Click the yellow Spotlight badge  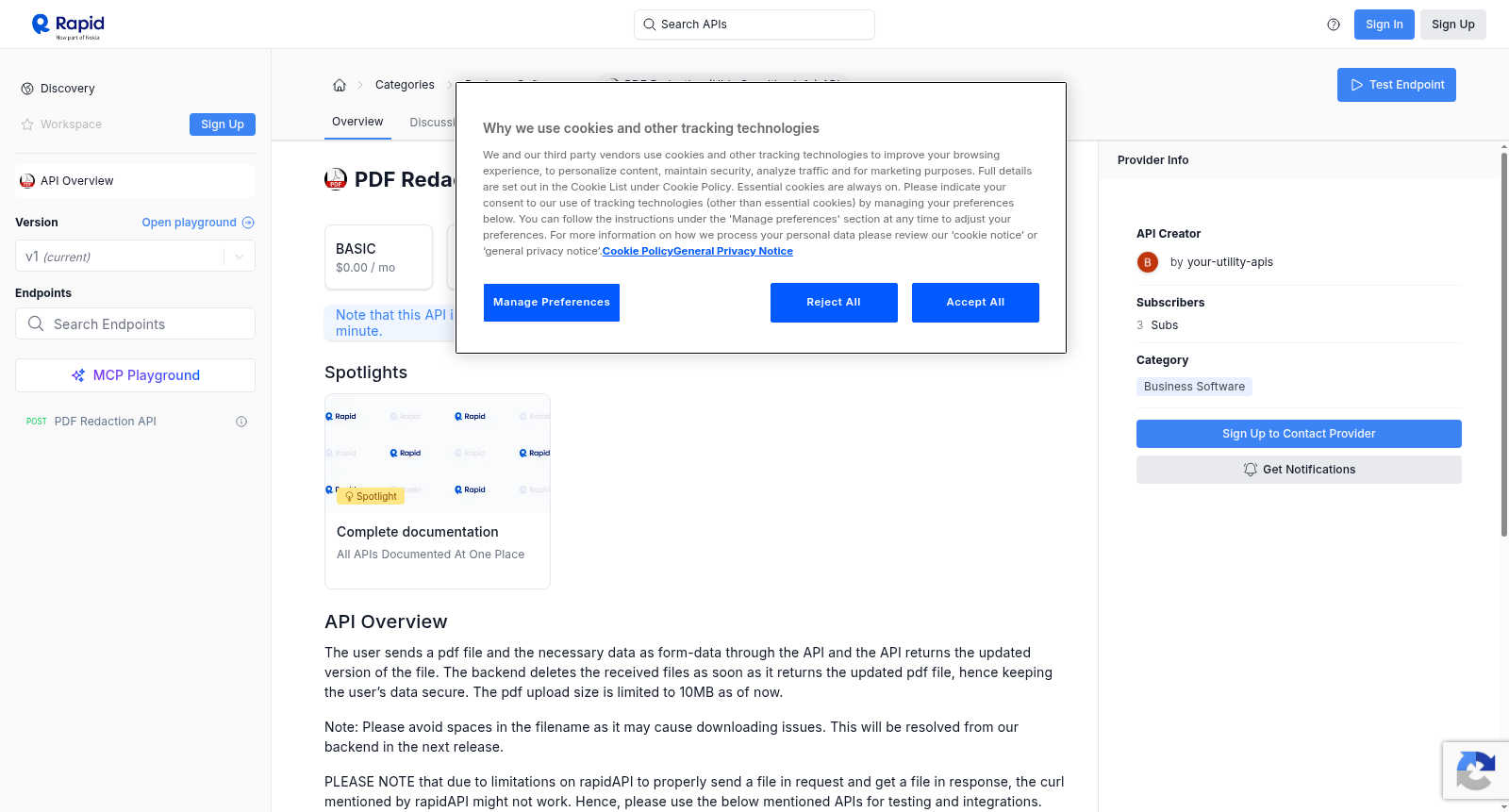(x=371, y=496)
